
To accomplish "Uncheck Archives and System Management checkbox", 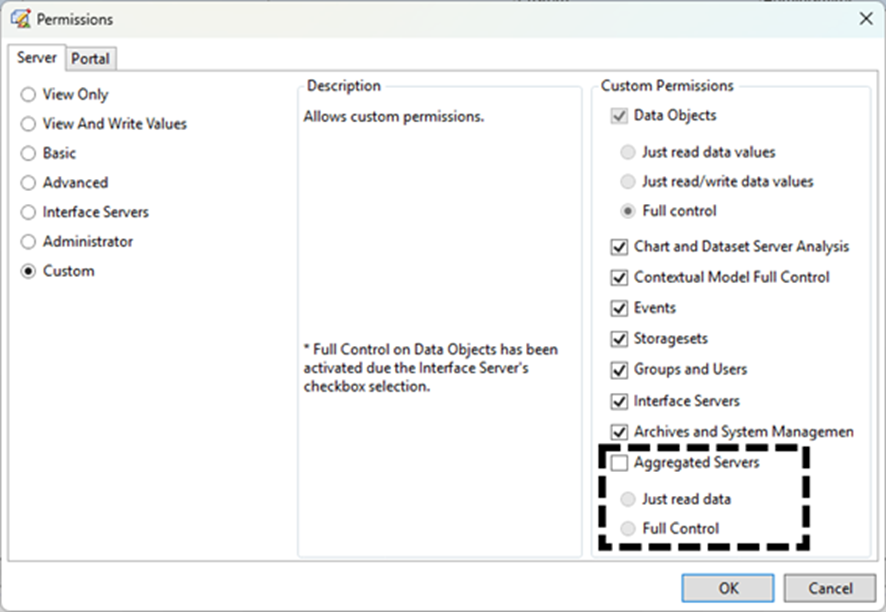I will 619,432.
